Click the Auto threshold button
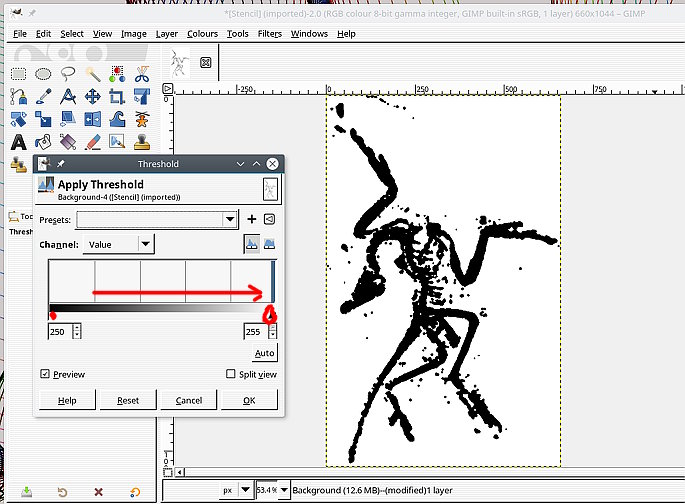The height and width of the screenshot is (504, 685). [265, 353]
